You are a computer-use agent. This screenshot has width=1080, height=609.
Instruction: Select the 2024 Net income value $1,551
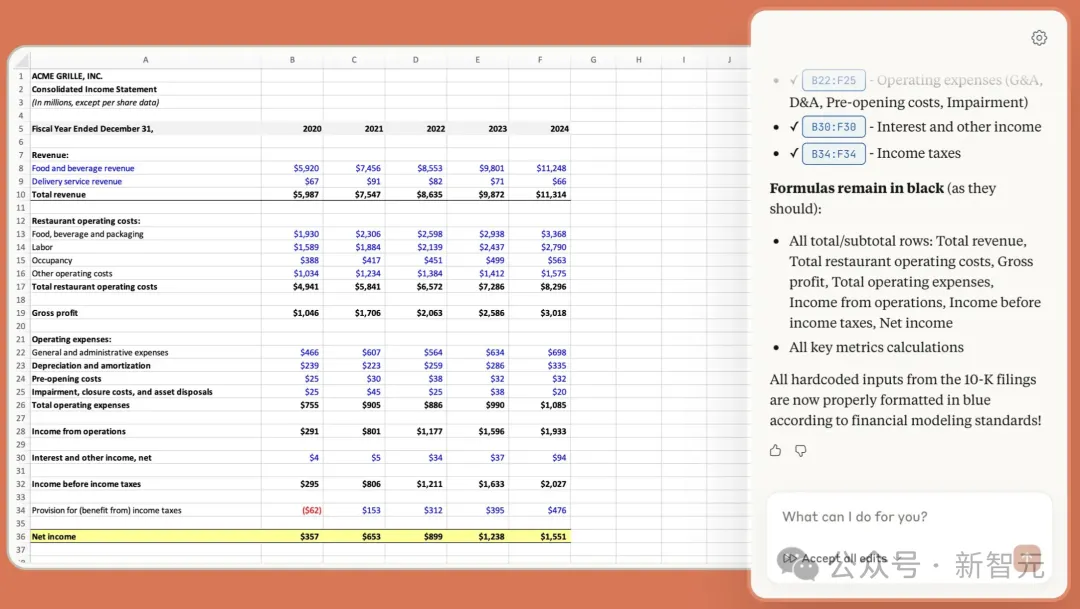tap(553, 537)
